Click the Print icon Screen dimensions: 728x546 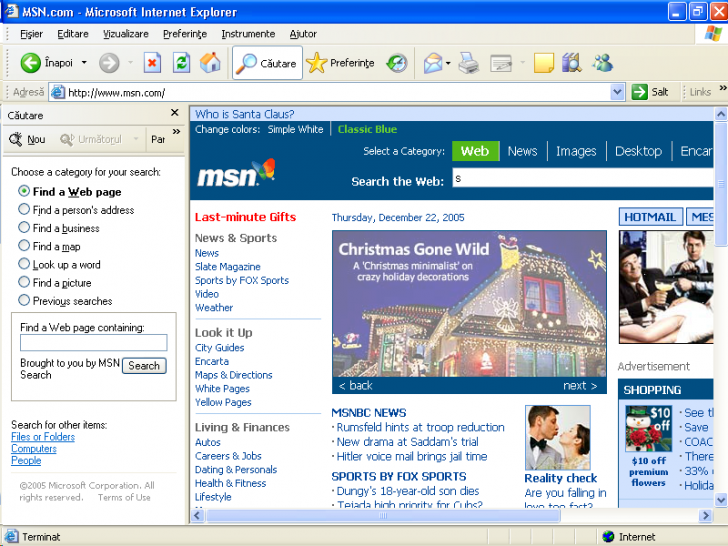[468, 63]
